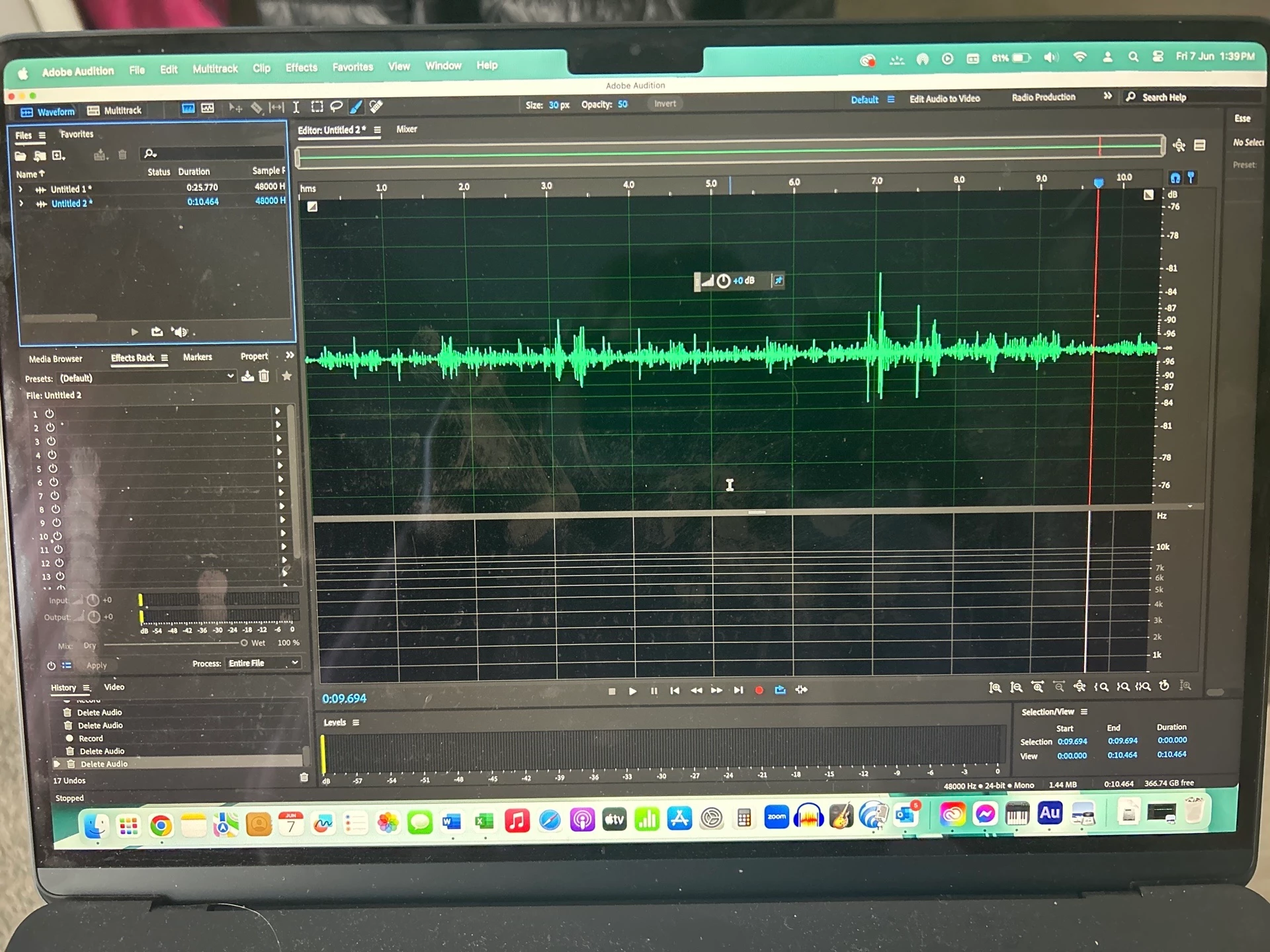Switch to the Markers tab
This screenshot has height=952, width=1270.
(x=197, y=357)
